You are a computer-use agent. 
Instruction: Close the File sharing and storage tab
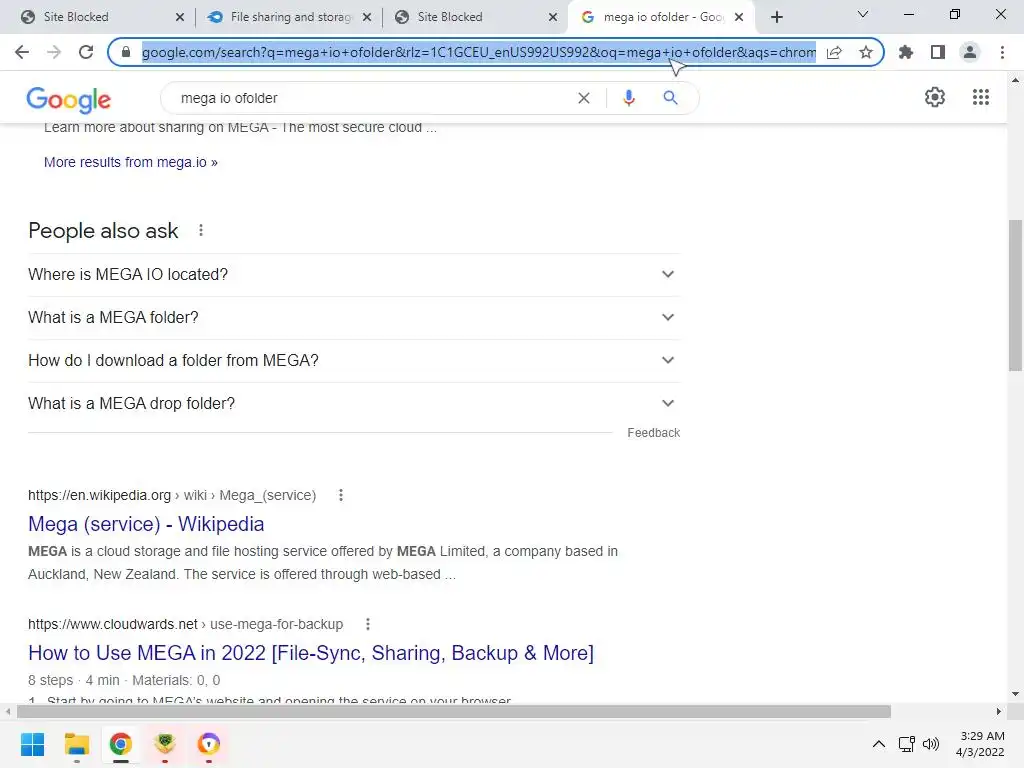tap(367, 17)
